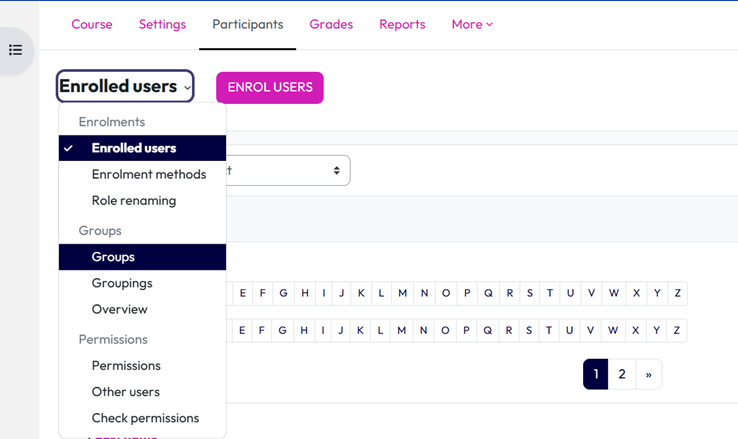Viewport: 738px width, 439px height.
Task: Go to the Grades tab
Action: coord(331,24)
